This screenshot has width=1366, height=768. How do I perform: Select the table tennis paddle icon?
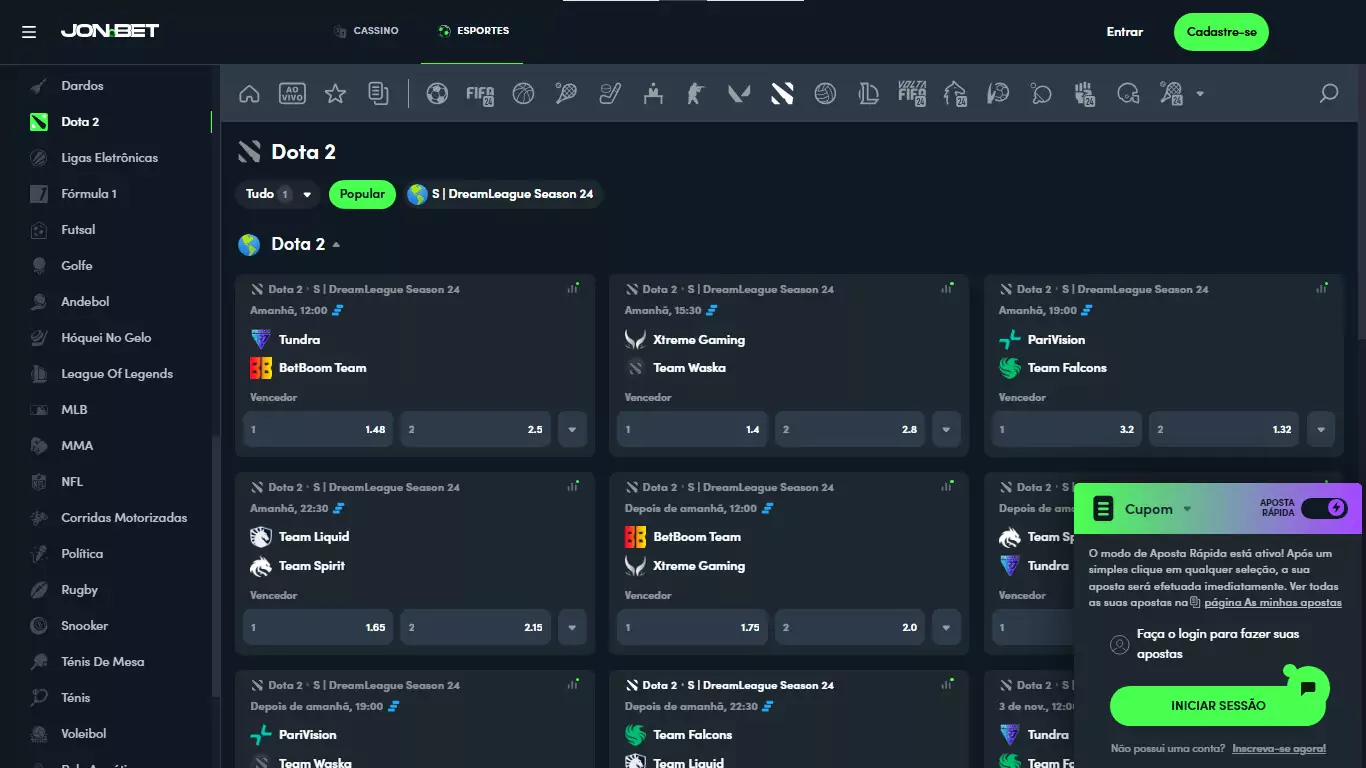pyautogui.click(x=1041, y=94)
